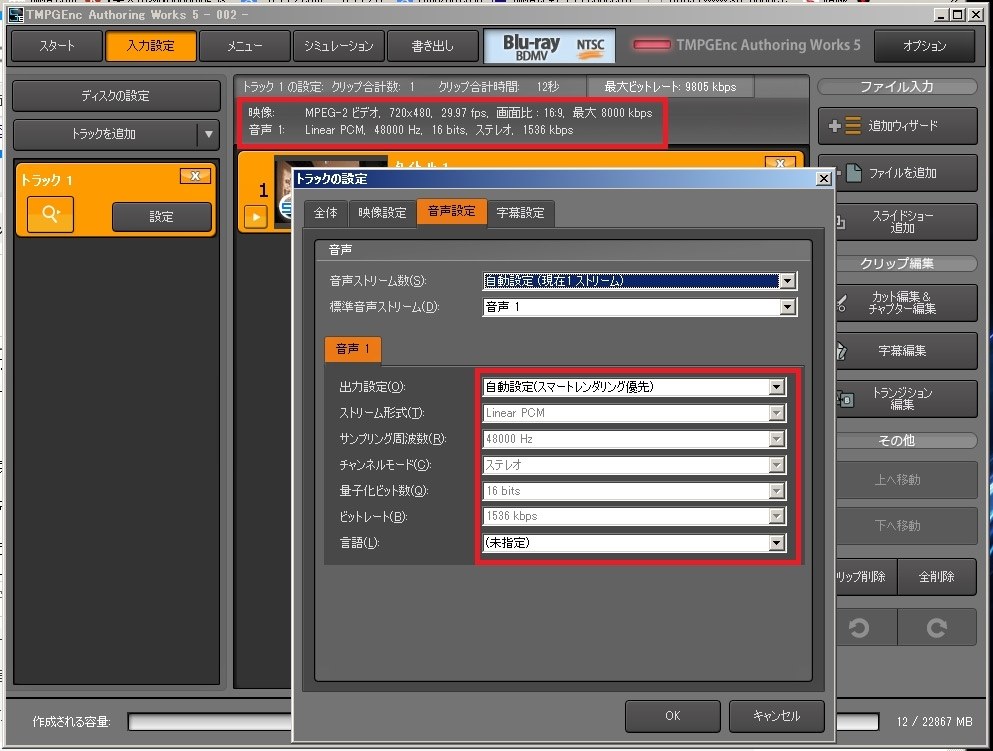Click ディスクの設定 (Disc settings) button

pyautogui.click(x=116, y=96)
